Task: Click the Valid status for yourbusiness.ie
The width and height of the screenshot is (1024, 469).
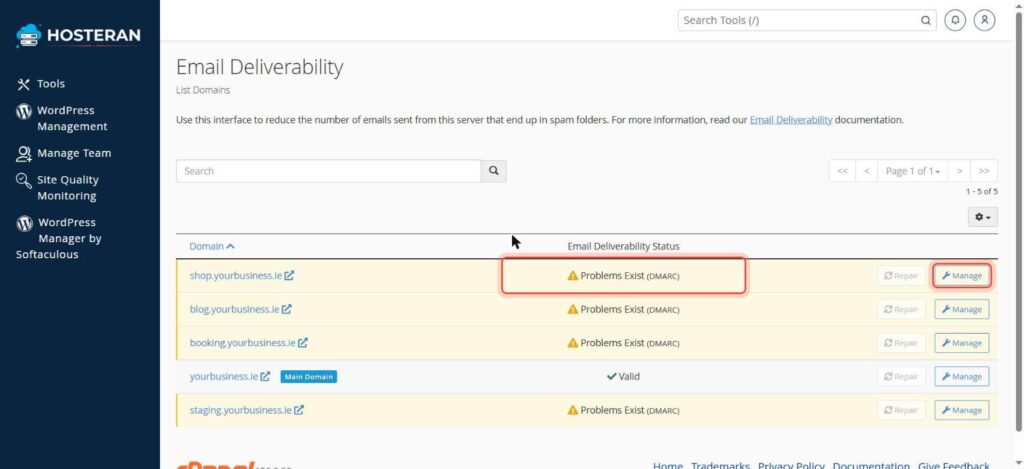Action: click(623, 376)
